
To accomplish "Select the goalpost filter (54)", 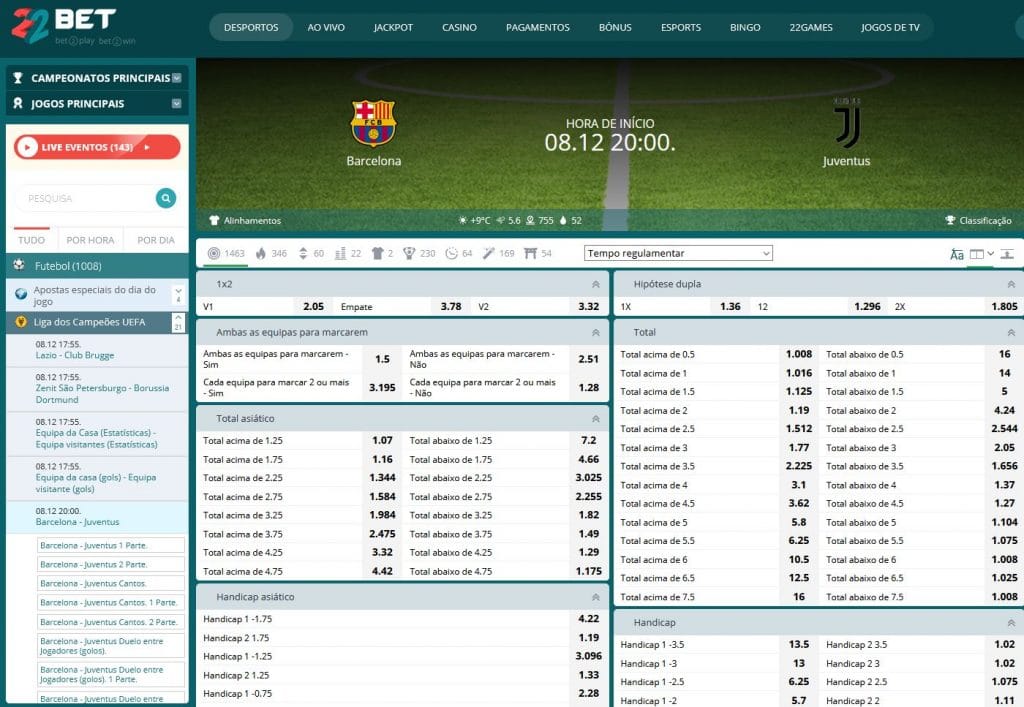I will click(x=537, y=253).
